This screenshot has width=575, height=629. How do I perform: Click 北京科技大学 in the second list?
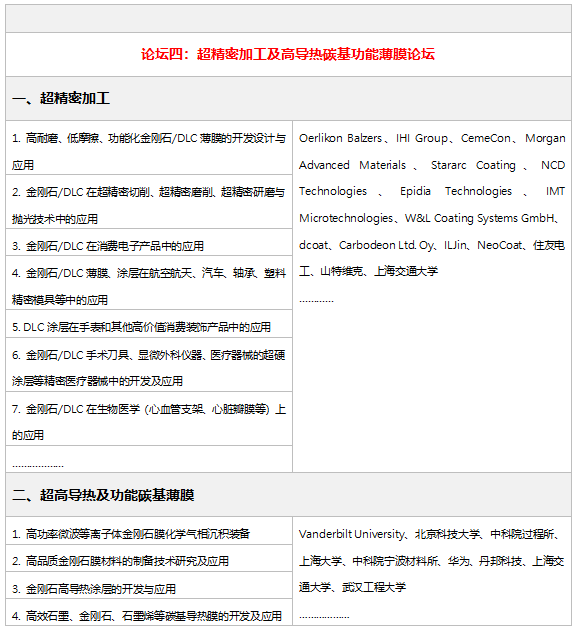click(x=447, y=534)
